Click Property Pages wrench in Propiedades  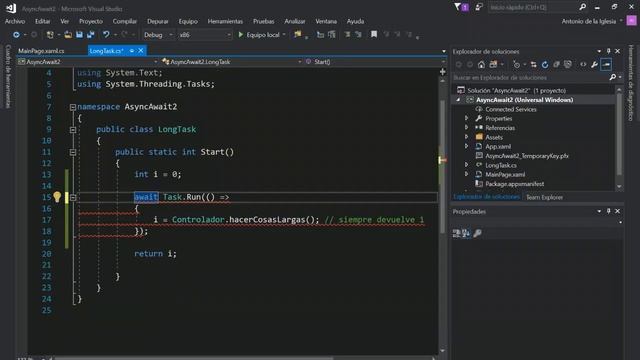coord(477,233)
